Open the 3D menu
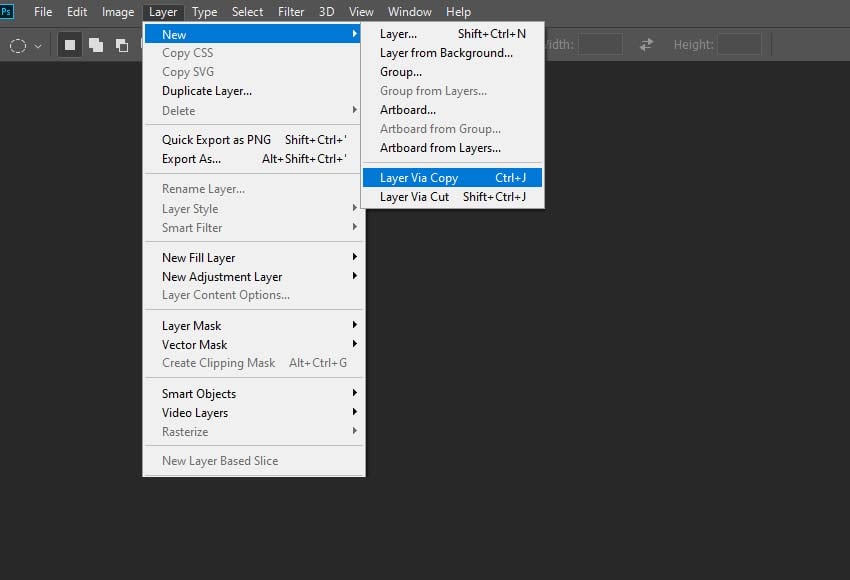Viewport: 850px width, 580px height. [326, 11]
